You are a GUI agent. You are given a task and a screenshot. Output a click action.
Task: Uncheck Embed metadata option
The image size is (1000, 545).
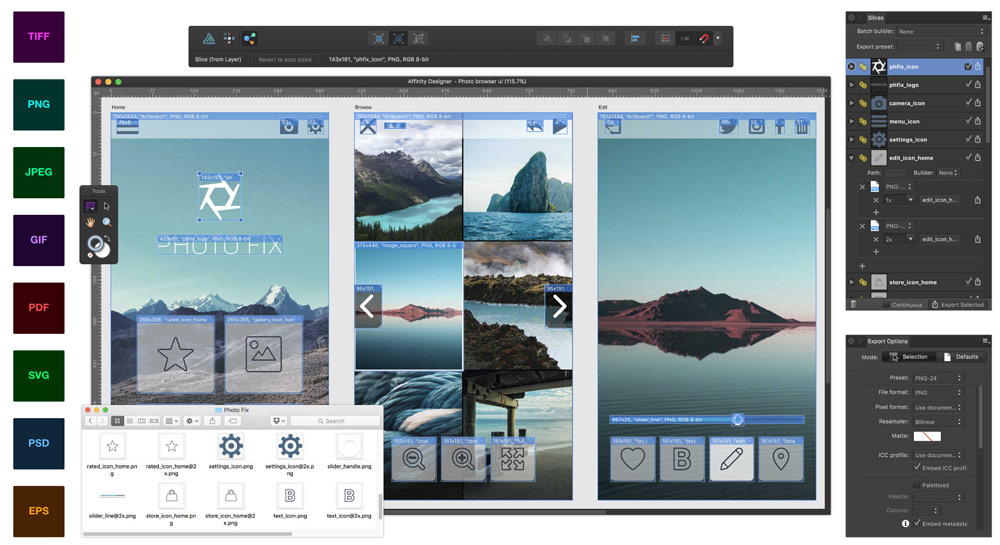(917, 523)
